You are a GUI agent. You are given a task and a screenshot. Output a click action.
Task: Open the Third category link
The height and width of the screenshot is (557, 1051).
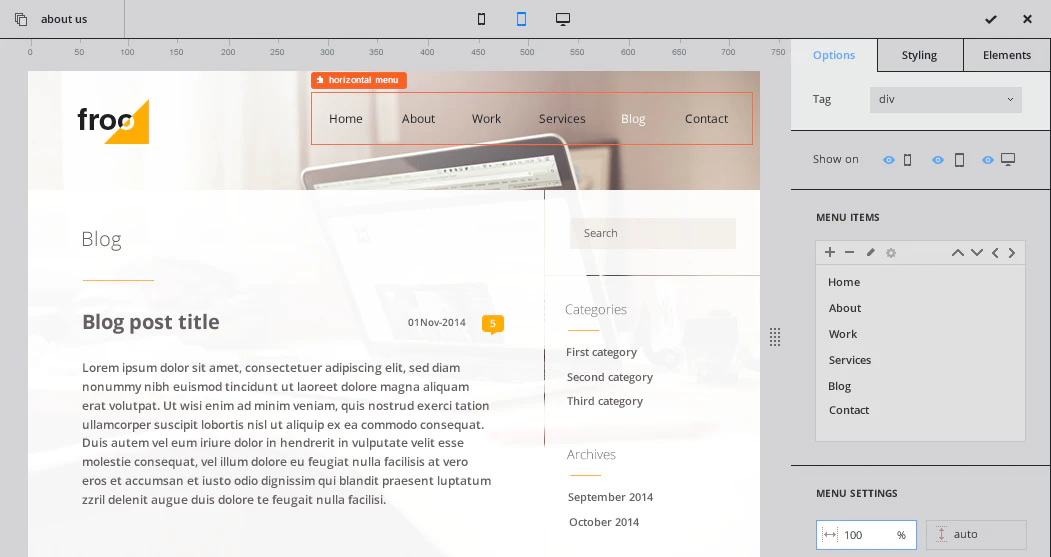point(605,401)
